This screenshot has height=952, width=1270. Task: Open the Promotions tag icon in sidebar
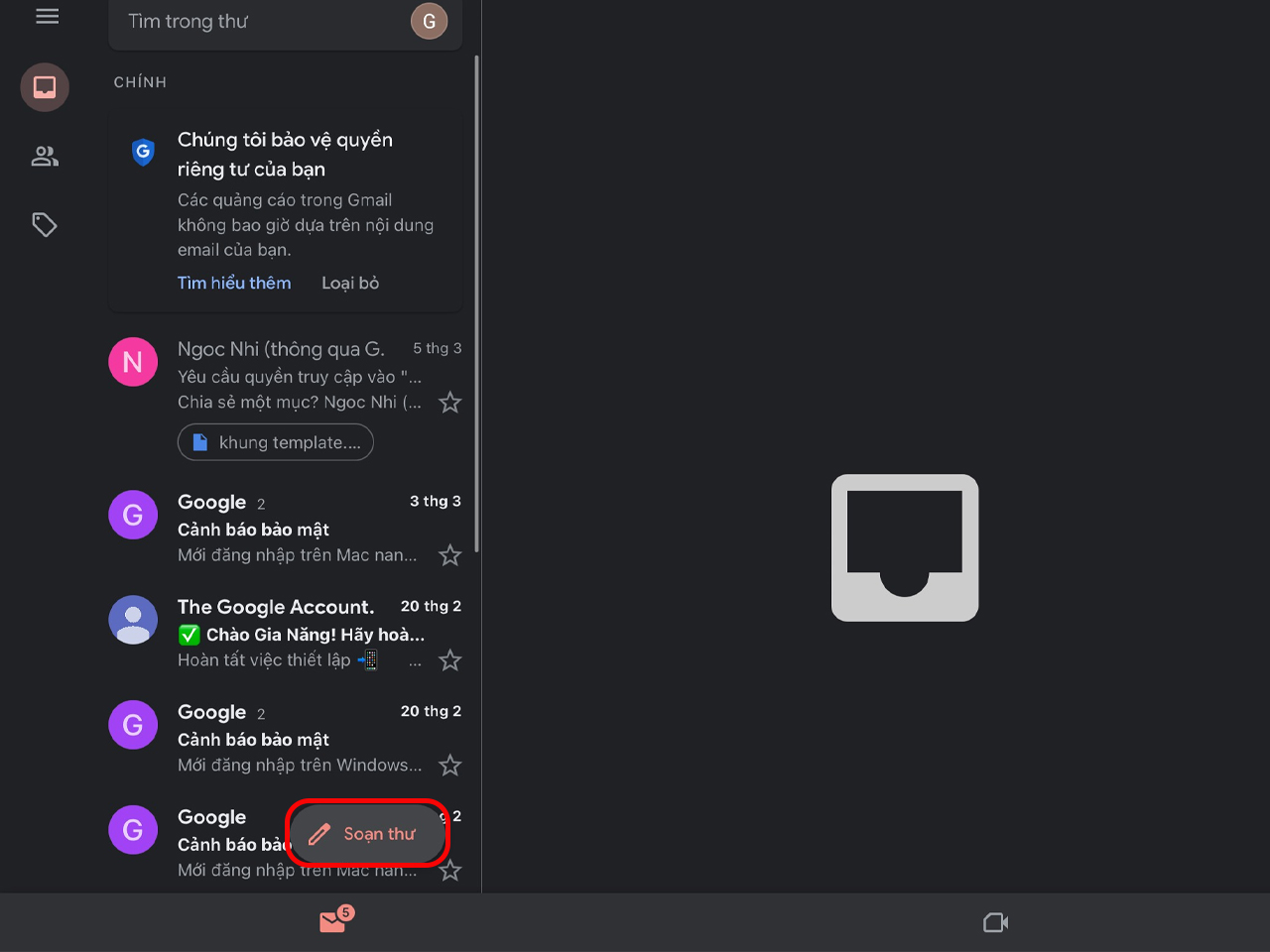(45, 225)
